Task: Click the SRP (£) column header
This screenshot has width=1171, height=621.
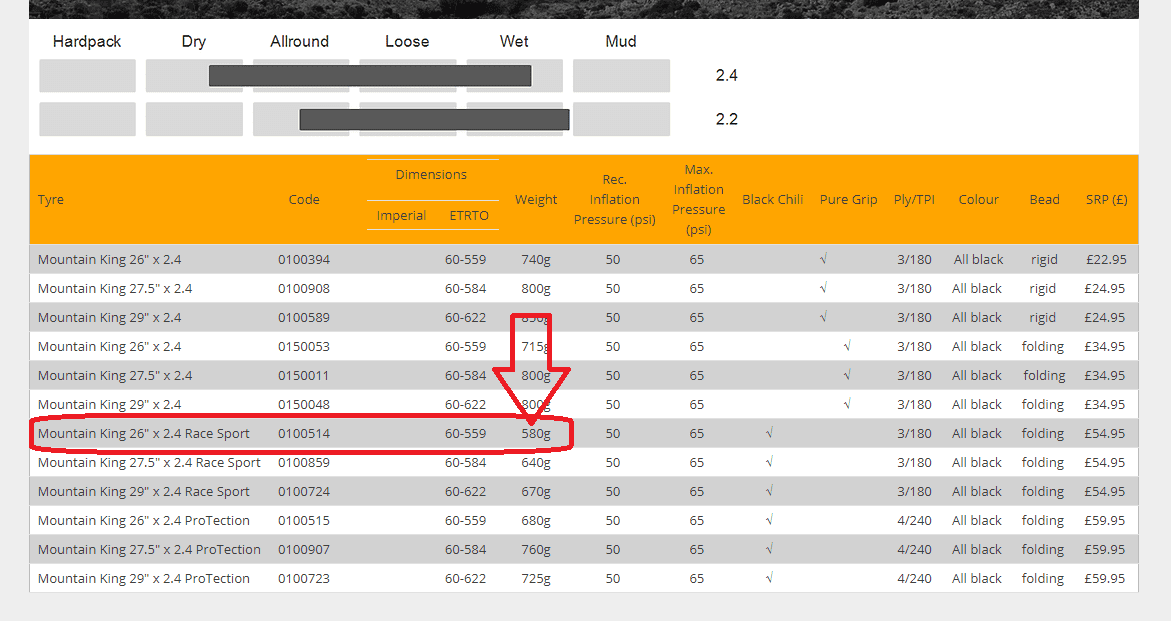Action: (x=1106, y=199)
